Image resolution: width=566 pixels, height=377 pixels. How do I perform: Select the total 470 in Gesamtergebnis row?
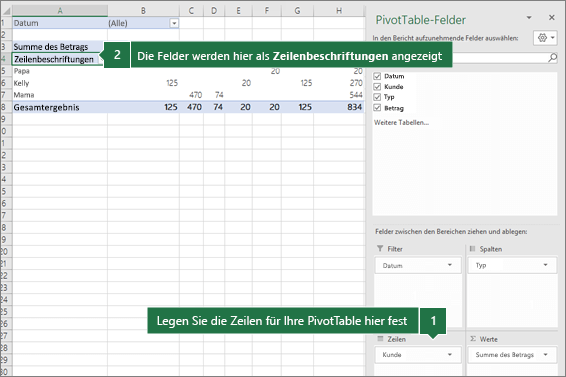191,107
